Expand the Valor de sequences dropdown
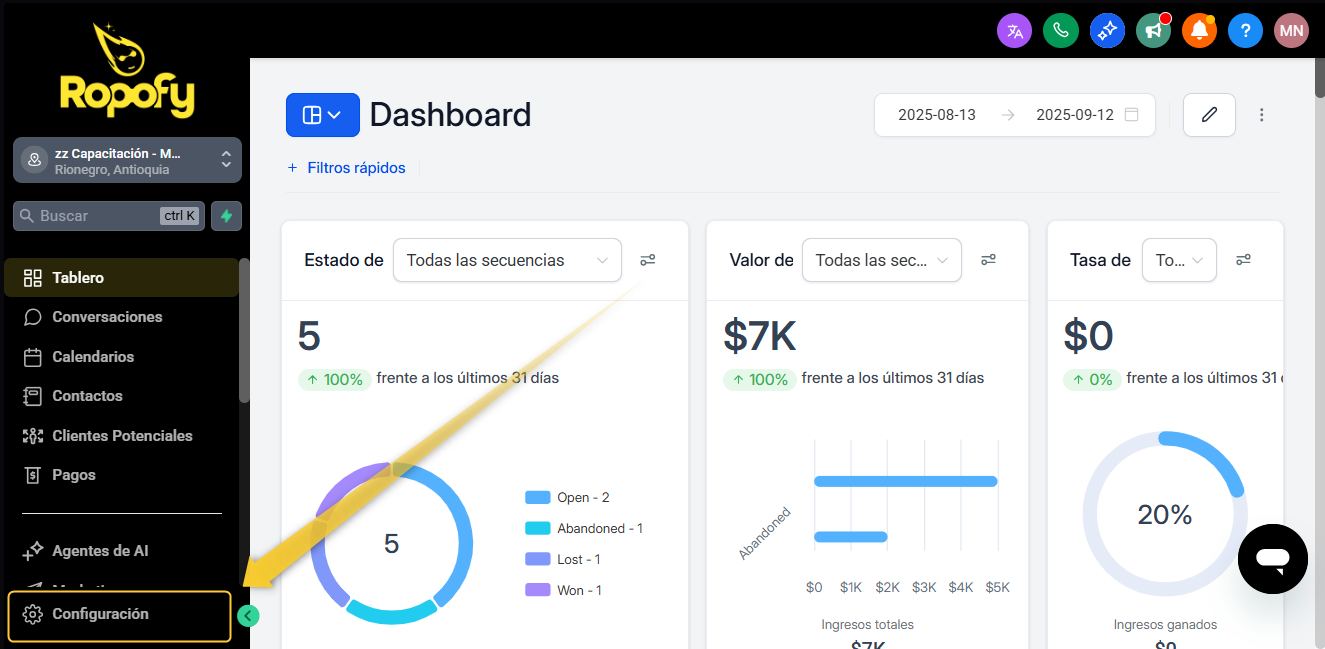Image resolution: width=1325 pixels, height=649 pixels. pos(881,260)
